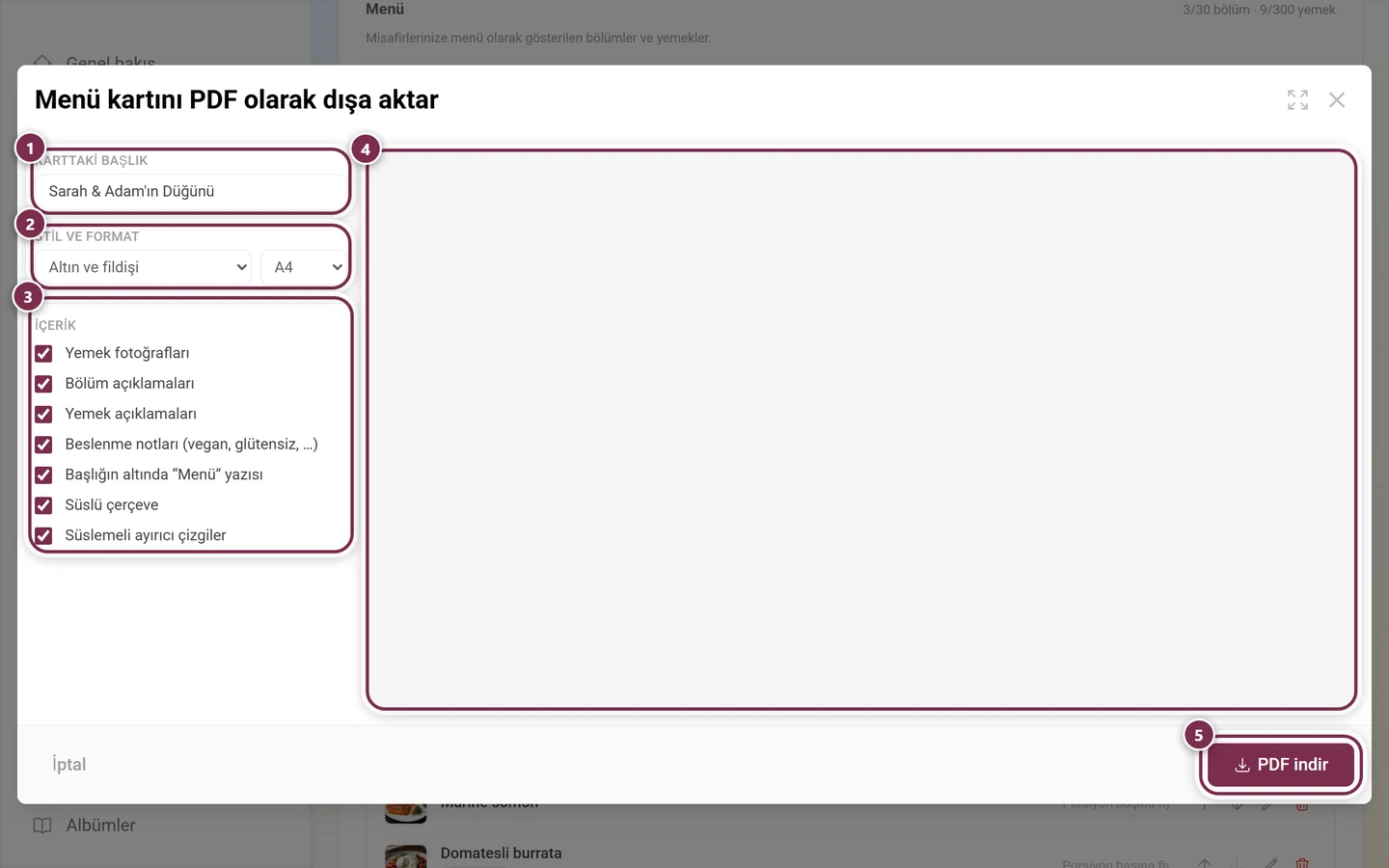1389x868 pixels.
Task: Click the "3/30 bölüm · 9/300 yemek" counter
Action: click(x=1259, y=10)
